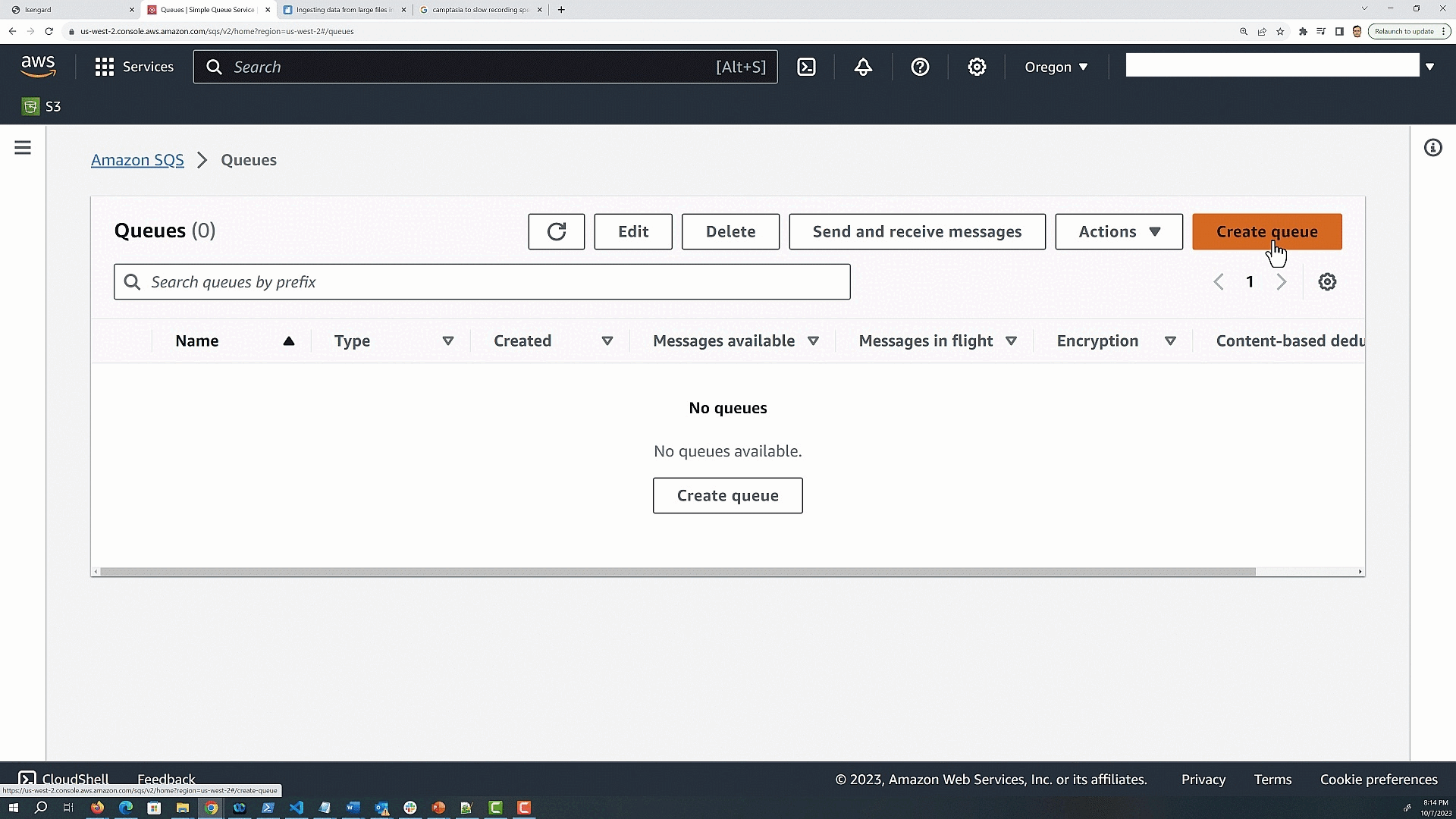Open AWS notifications bell
Screen dimensions: 1456x819
tap(863, 67)
